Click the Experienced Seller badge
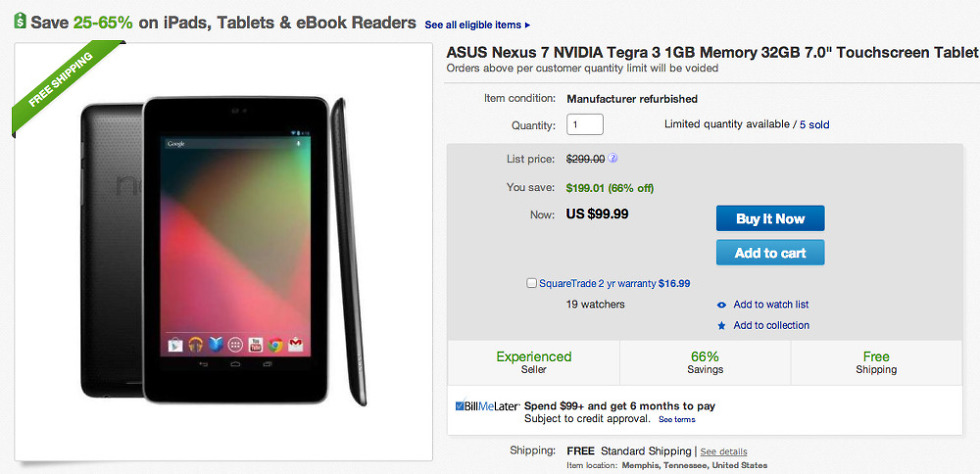 (533, 362)
